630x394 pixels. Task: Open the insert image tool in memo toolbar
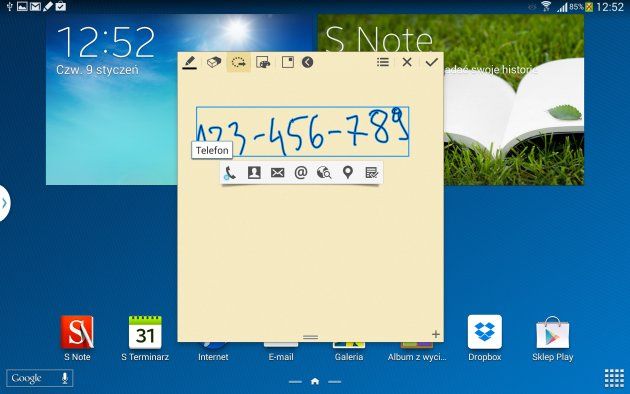[263, 63]
